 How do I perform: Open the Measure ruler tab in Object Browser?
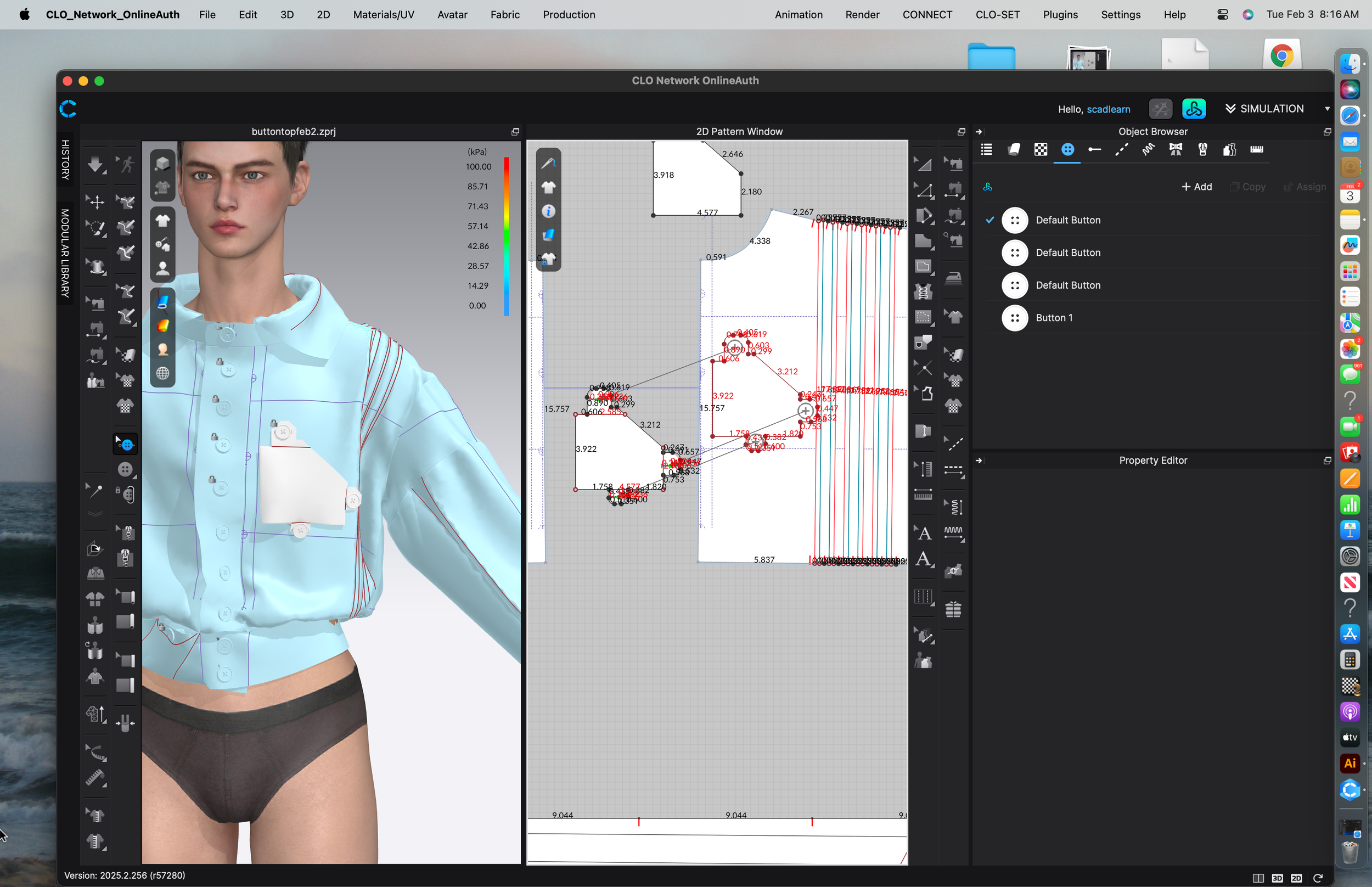click(x=1256, y=150)
